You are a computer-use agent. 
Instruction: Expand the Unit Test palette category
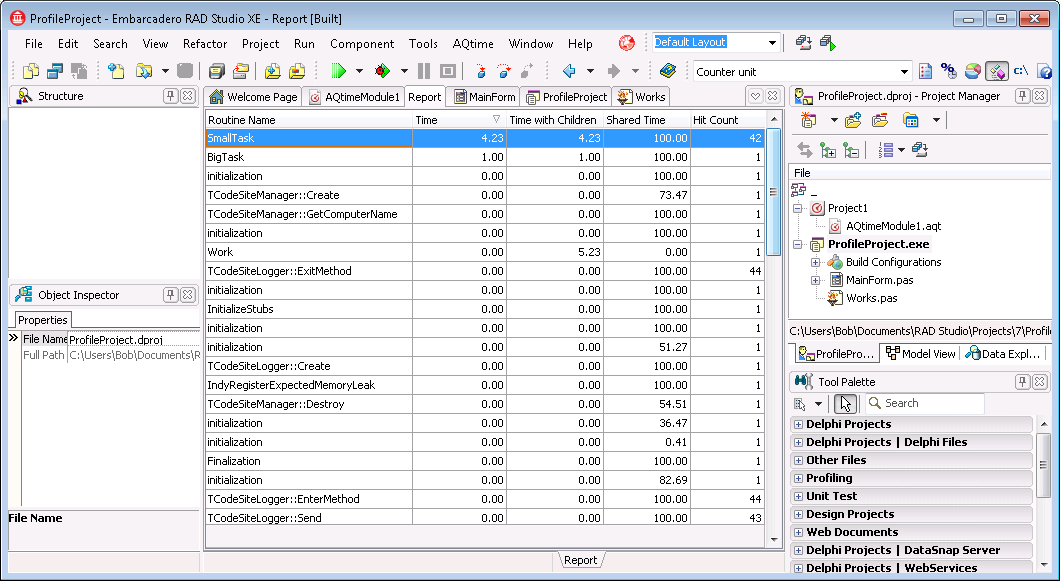point(798,496)
